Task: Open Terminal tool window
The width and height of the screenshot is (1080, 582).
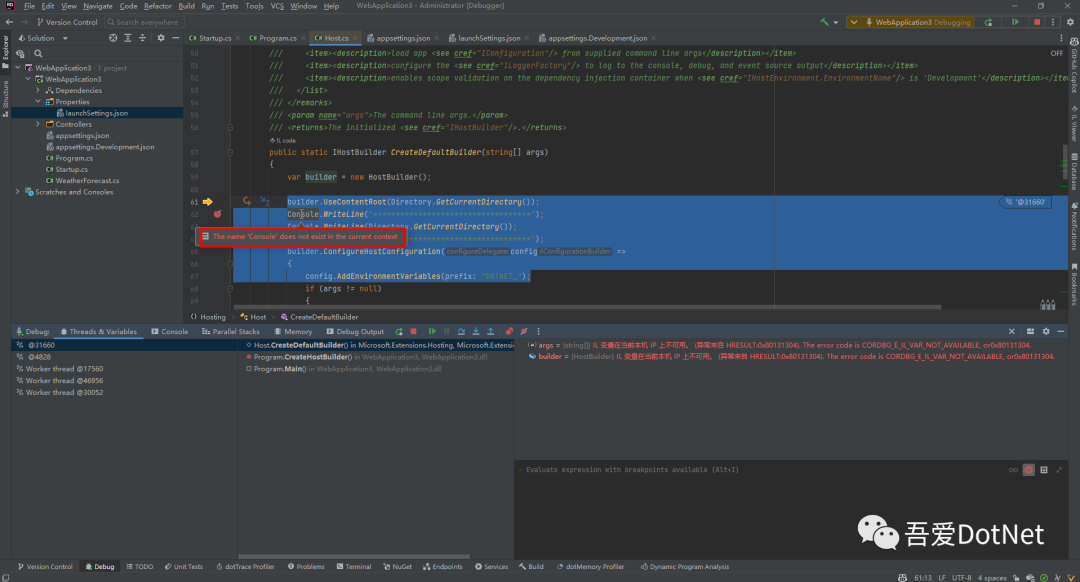Action: [x=354, y=566]
